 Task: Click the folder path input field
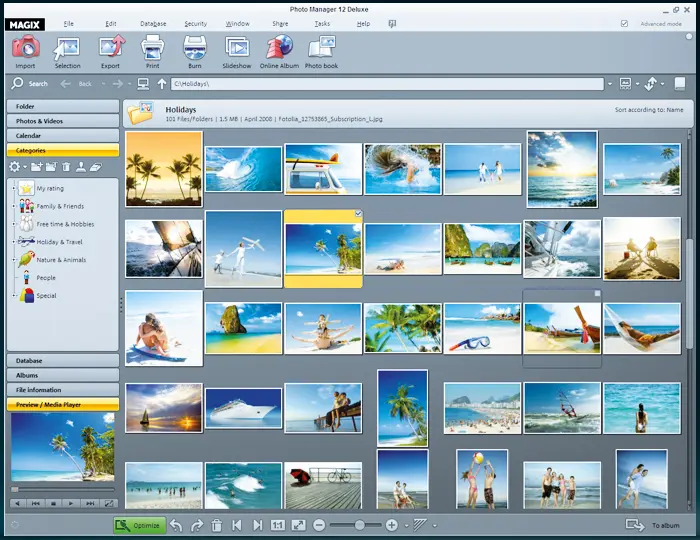point(387,83)
